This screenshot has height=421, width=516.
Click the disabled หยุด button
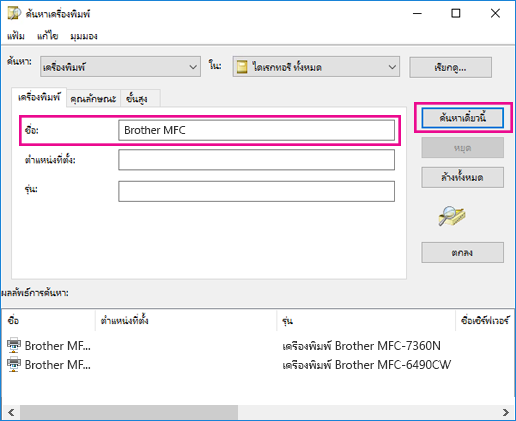coord(462,148)
